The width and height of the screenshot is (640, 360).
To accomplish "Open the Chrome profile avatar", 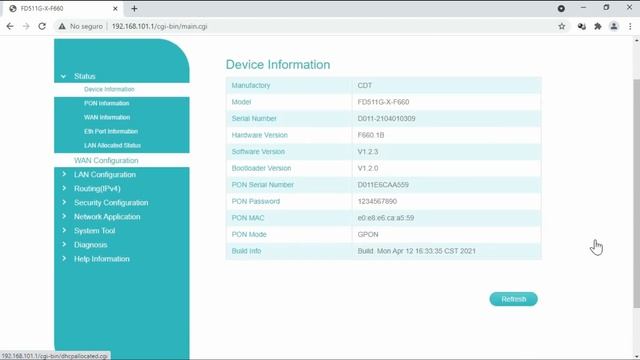I will (x=613, y=26).
